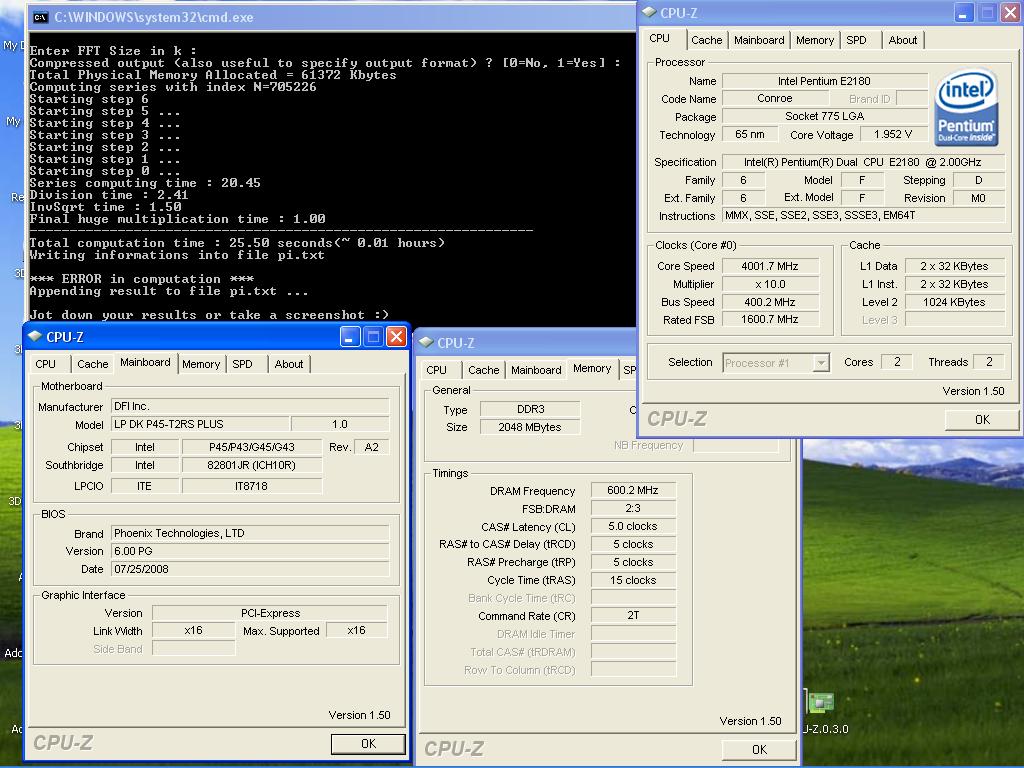Click the Name field showing Intel Pentium E2180
Screen dimensions: 1024x768
pyautogui.click(x=824, y=81)
